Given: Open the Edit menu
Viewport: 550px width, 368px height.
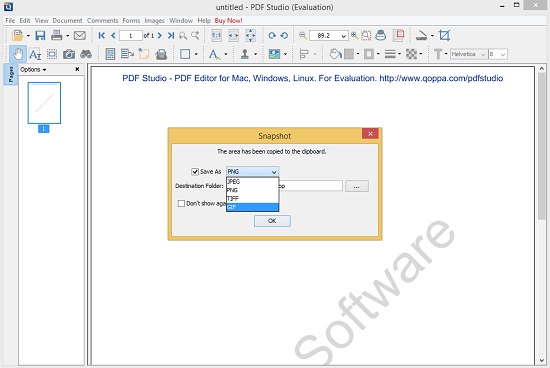Looking at the screenshot, I should (x=25, y=21).
